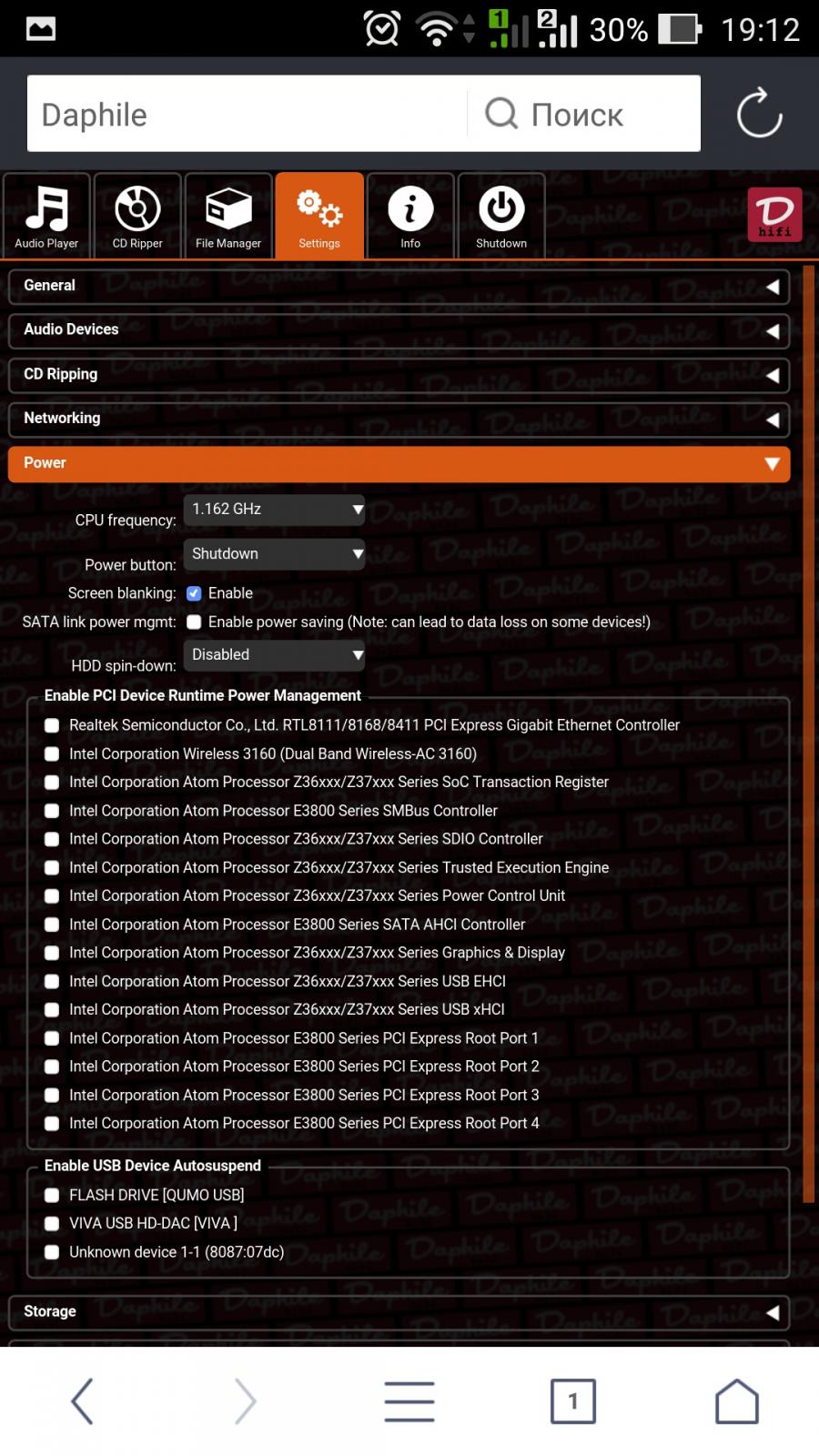Tap the picture notification icon
The height and width of the screenshot is (1456, 819).
pos(41,29)
